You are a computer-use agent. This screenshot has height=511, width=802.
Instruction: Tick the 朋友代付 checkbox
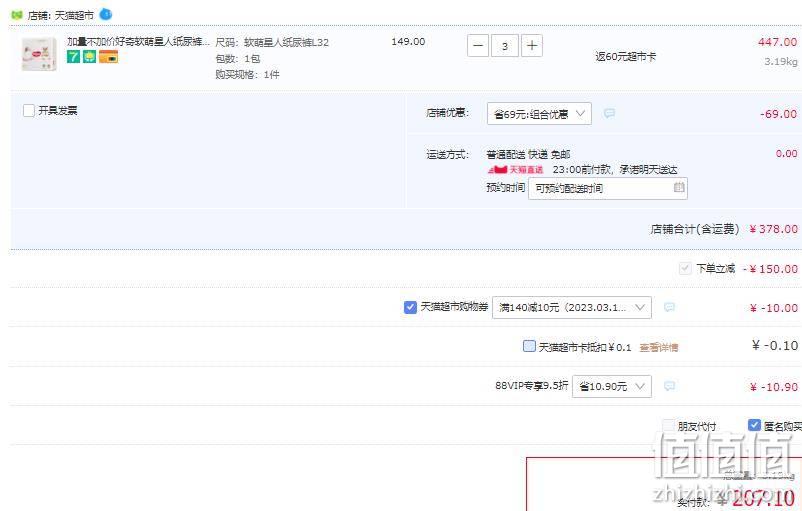tap(669, 425)
